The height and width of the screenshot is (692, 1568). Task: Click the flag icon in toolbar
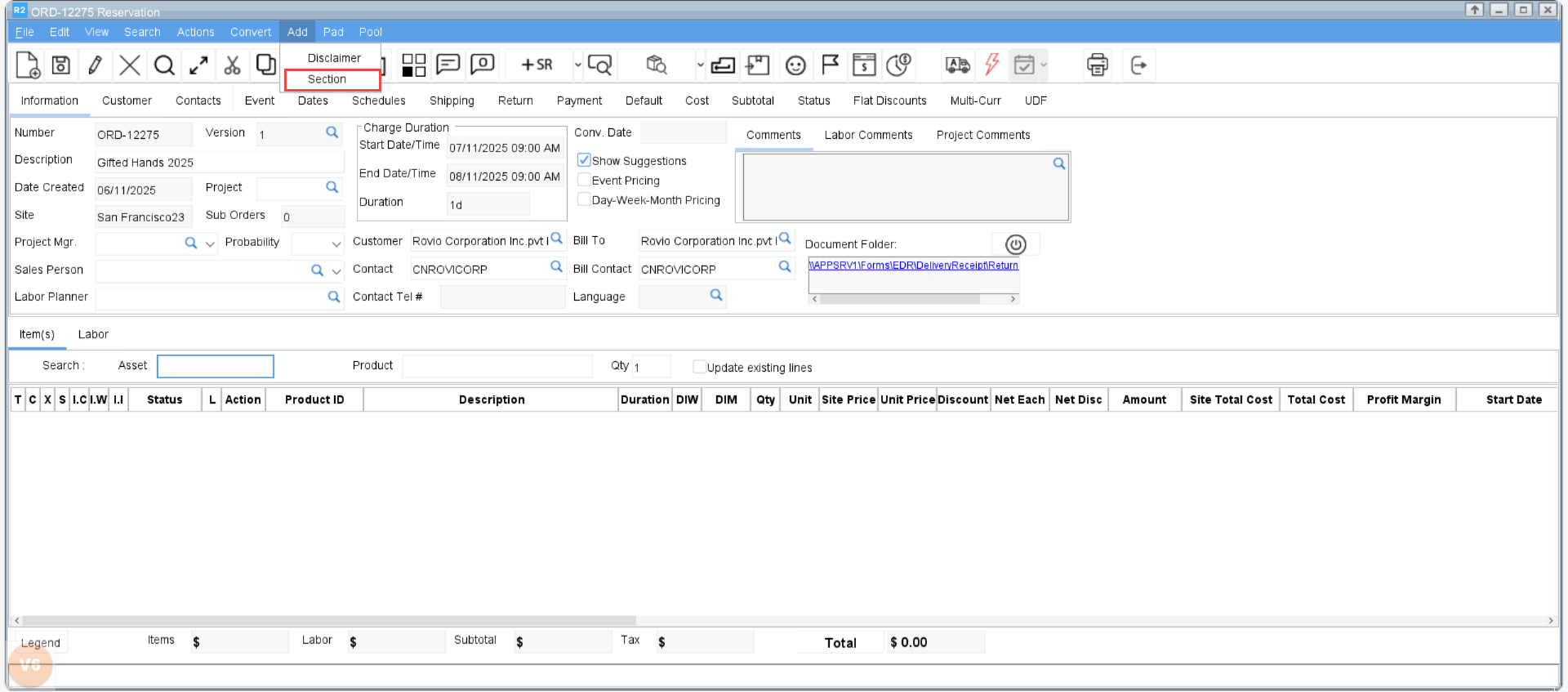pos(830,65)
